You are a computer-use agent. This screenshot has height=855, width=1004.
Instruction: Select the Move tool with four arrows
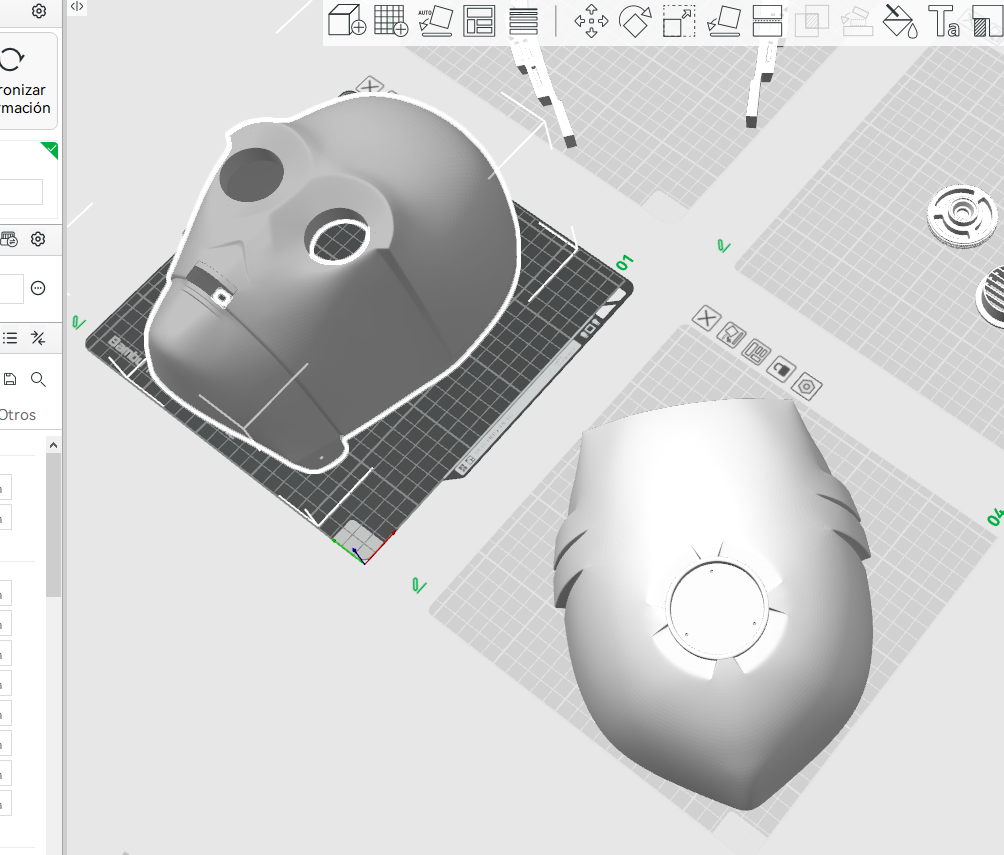point(591,20)
